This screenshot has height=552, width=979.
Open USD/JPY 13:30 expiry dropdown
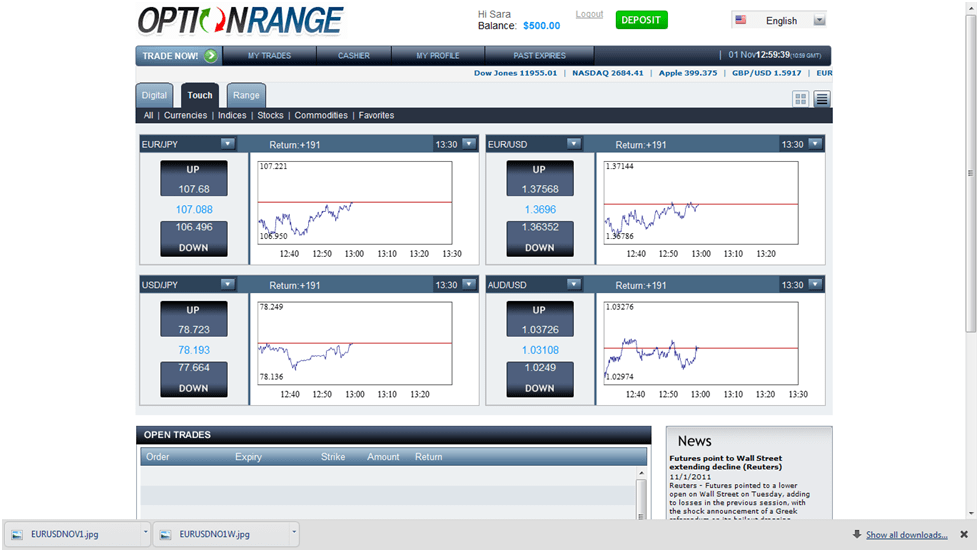[469, 284]
